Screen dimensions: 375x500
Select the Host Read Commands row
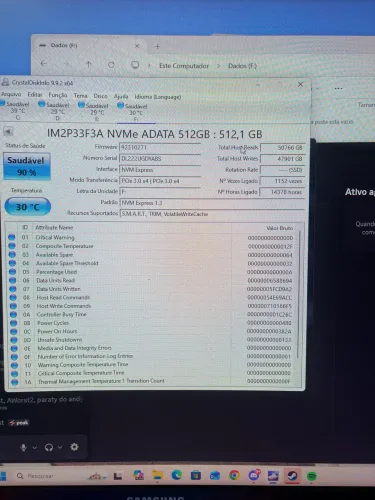coord(151,297)
